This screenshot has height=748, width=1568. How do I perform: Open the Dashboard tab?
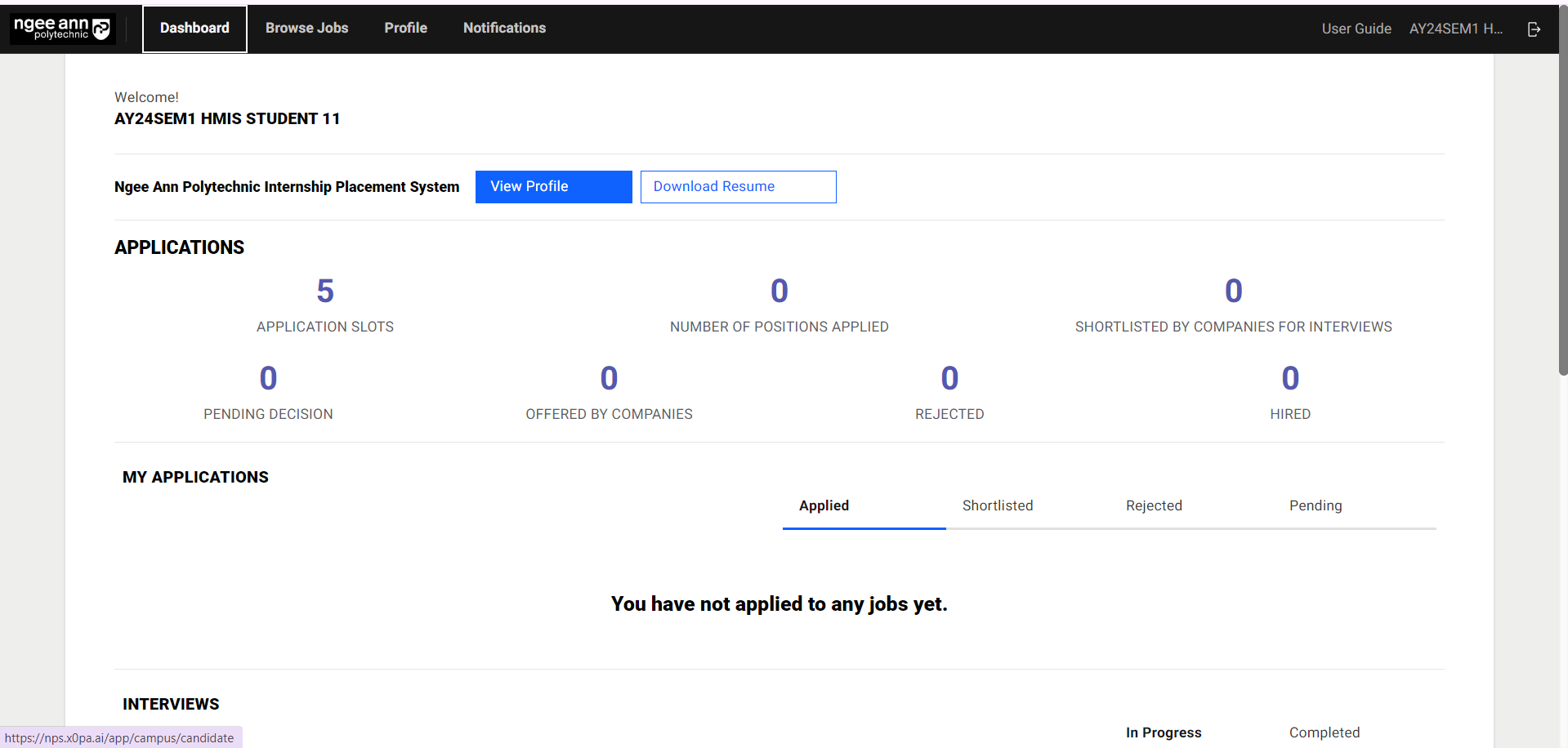pos(194,29)
